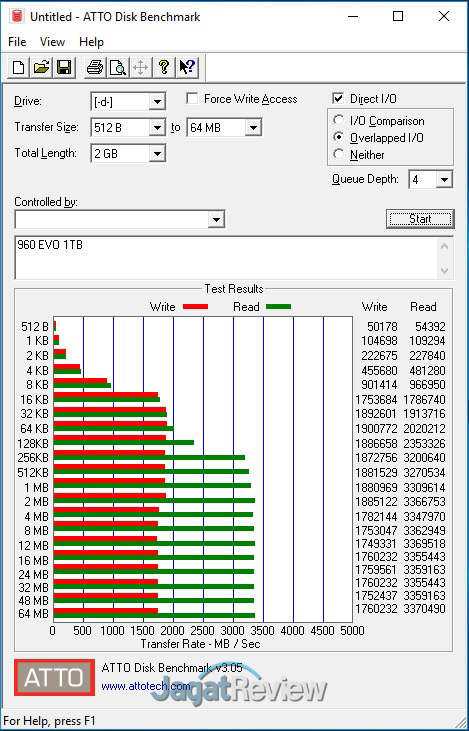The height and width of the screenshot is (731, 469).
Task: Enable Force Write Access checkbox
Action: click(x=192, y=99)
